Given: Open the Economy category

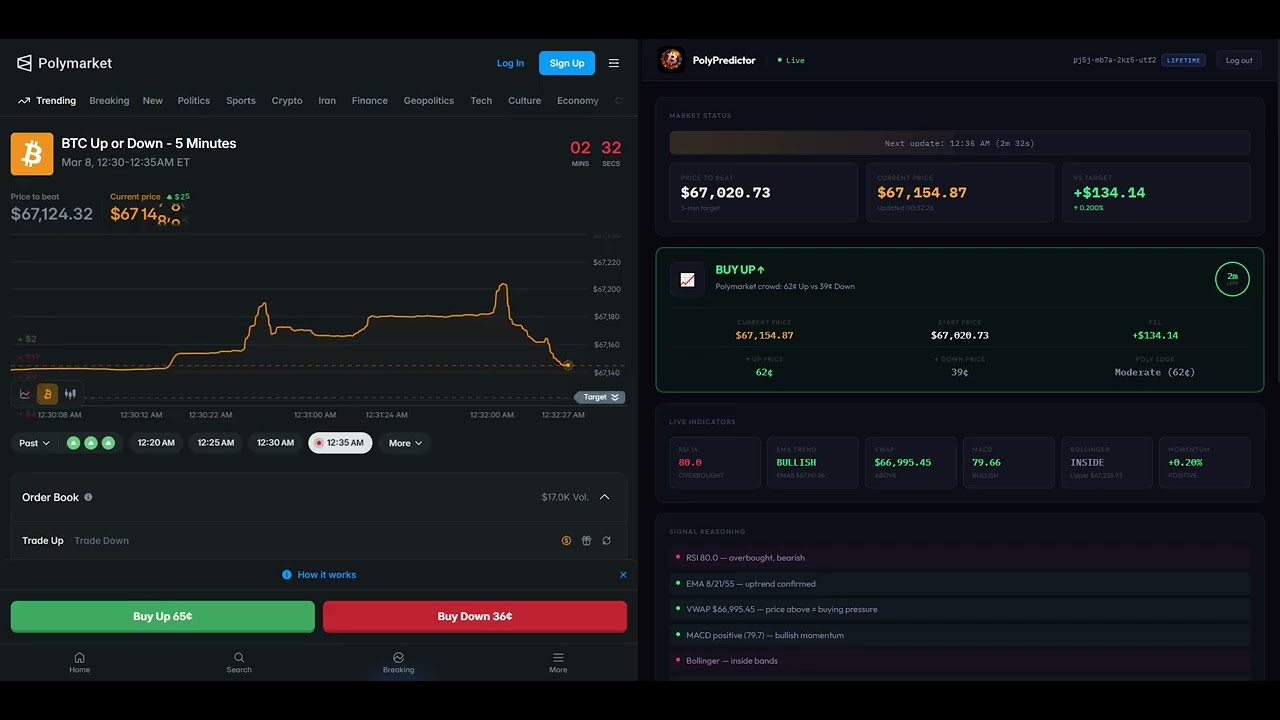Looking at the screenshot, I should (x=578, y=101).
